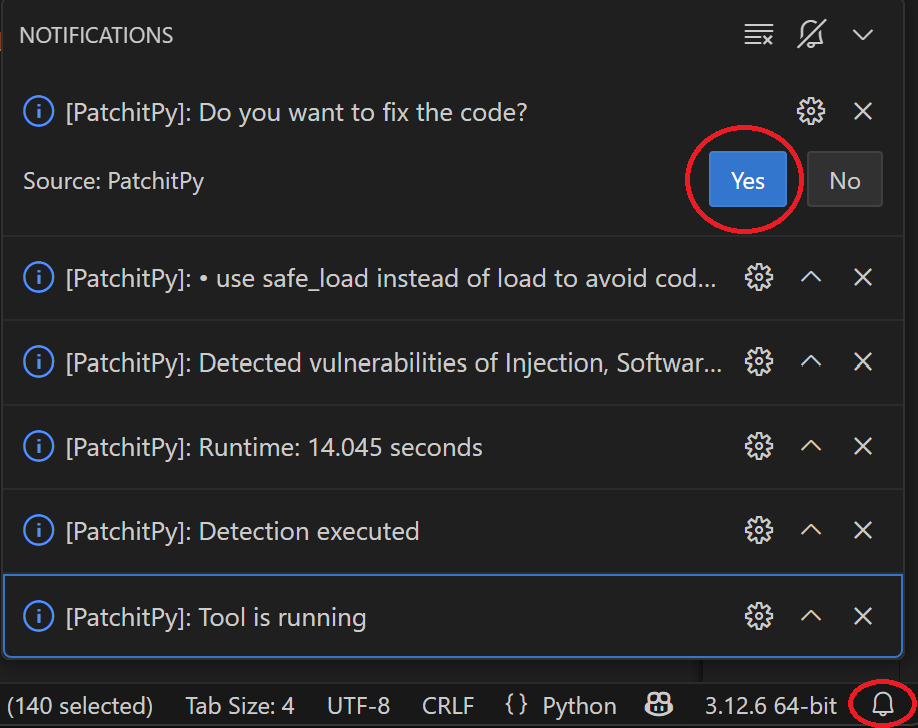Click No to decline the fix

point(844,180)
